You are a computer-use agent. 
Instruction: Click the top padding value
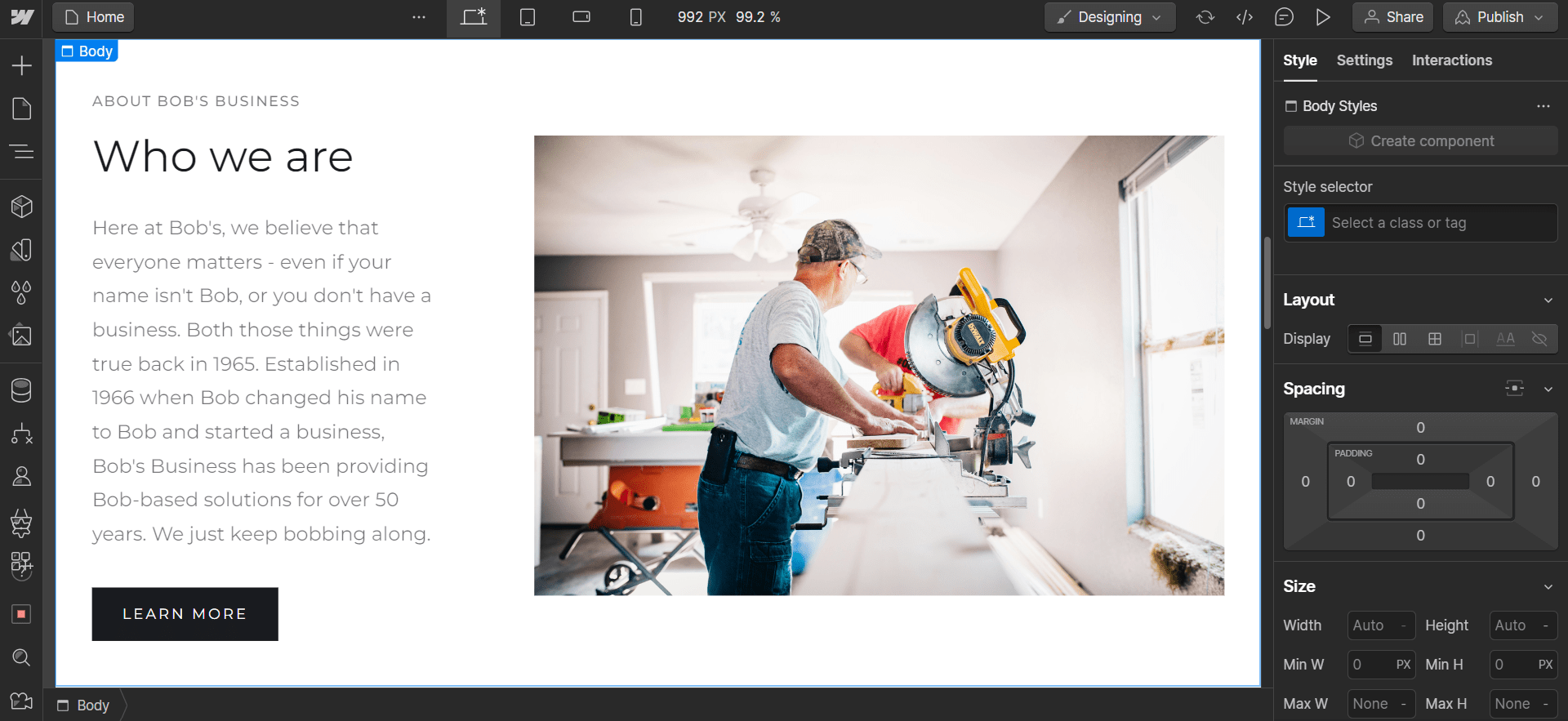[1420, 460]
